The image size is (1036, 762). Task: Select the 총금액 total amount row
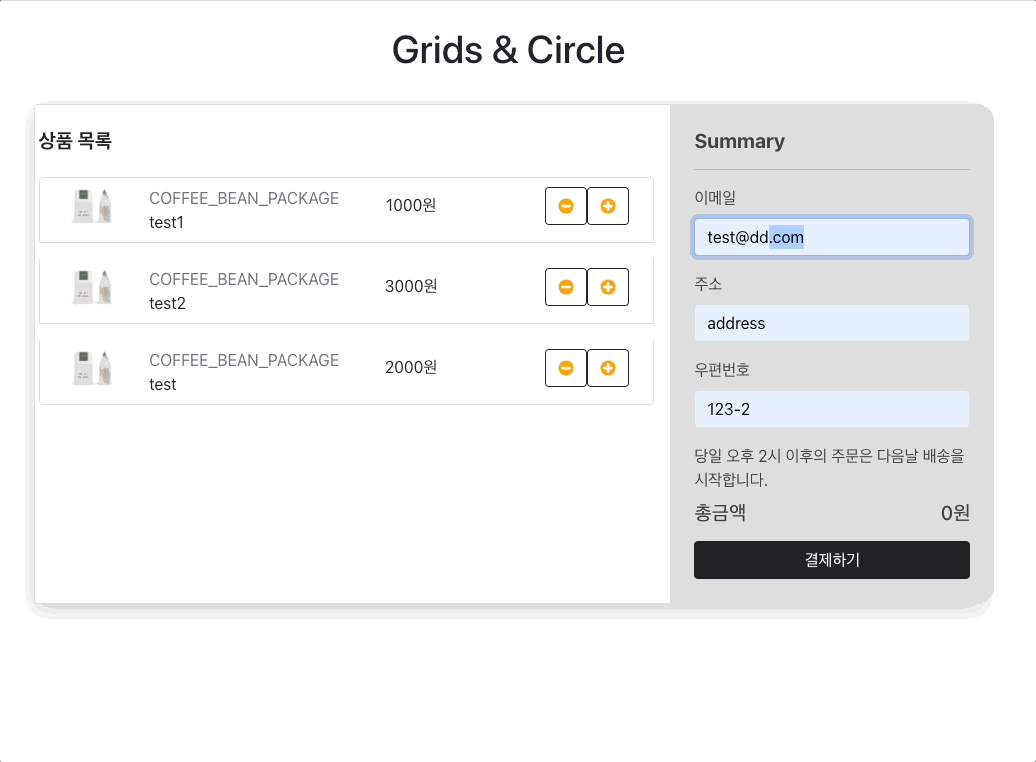click(x=831, y=512)
